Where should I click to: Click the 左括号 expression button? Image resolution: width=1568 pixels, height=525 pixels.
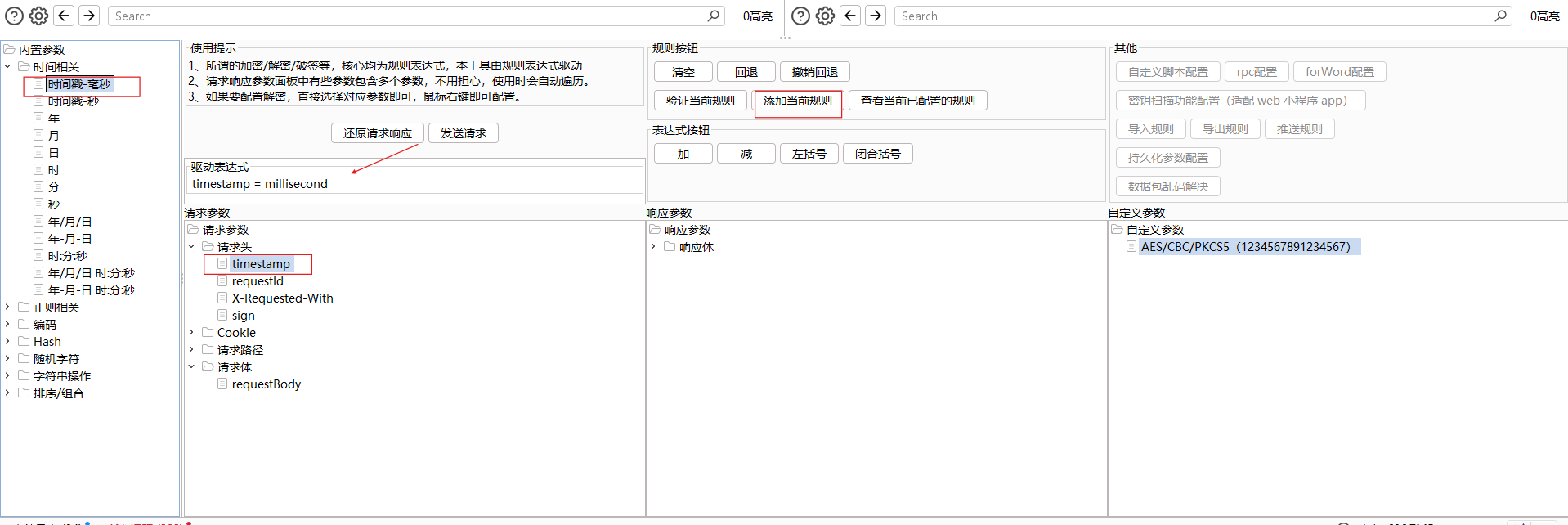pos(809,154)
